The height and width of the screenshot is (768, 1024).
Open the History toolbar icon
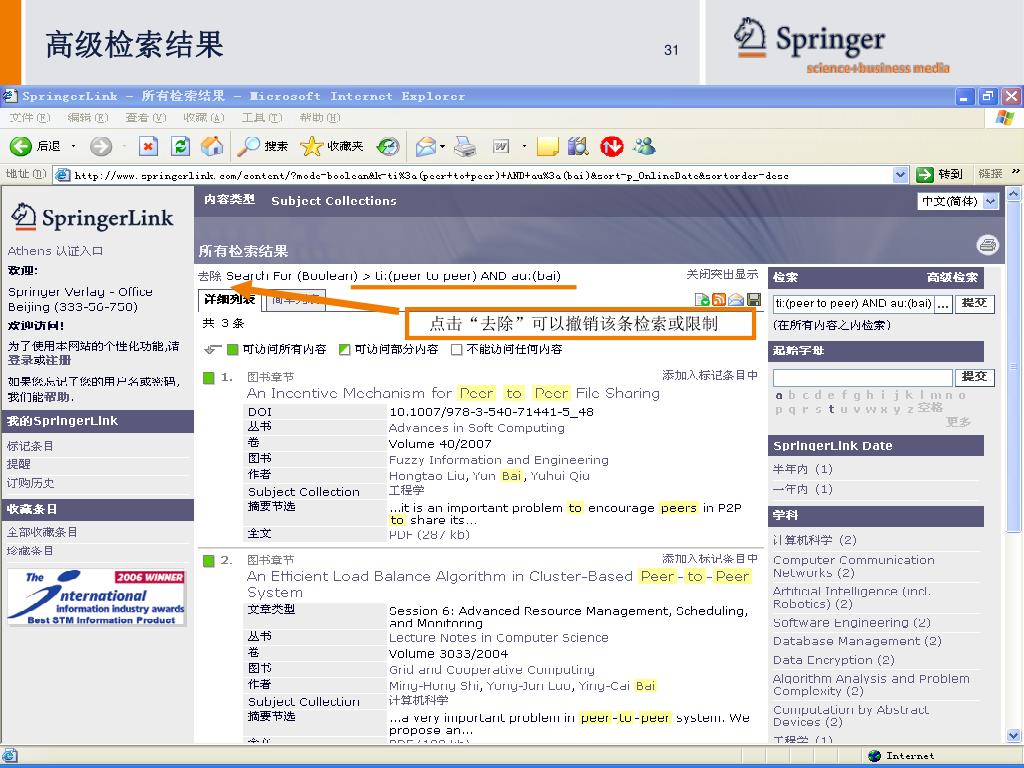388,146
